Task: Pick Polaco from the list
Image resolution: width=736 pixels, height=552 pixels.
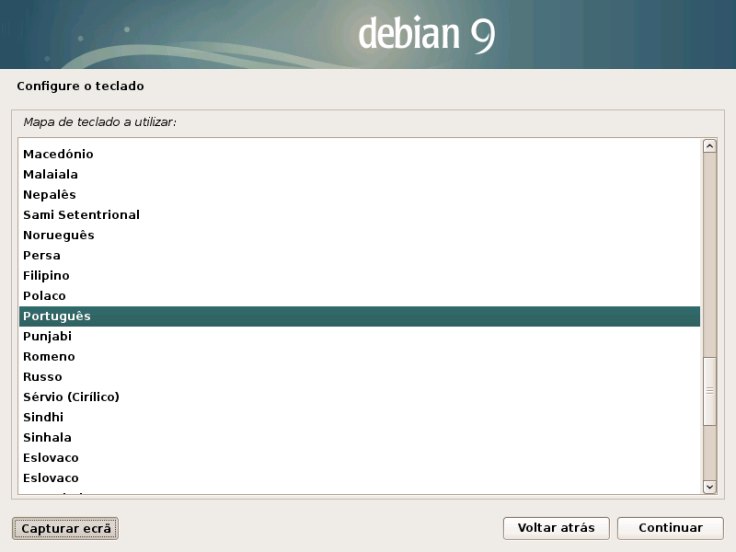Action: [44, 296]
